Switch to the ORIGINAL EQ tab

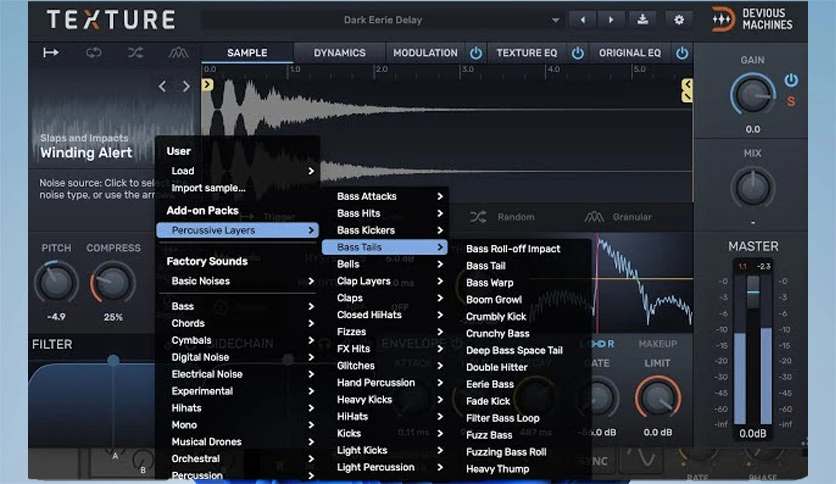click(630, 53)
